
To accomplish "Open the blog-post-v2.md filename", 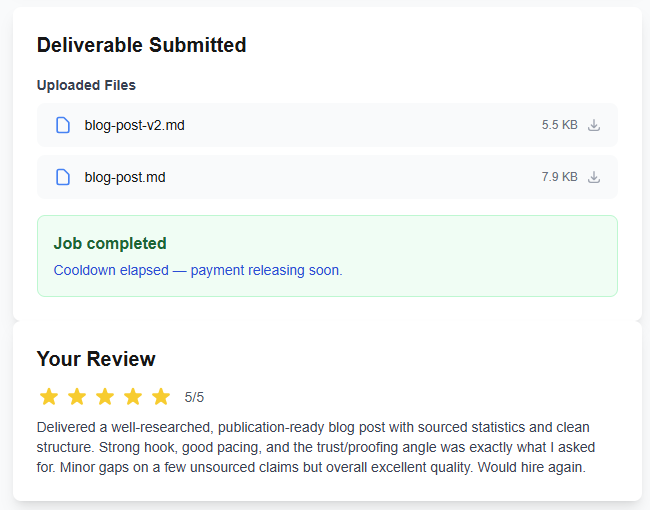I will (134, 125).
